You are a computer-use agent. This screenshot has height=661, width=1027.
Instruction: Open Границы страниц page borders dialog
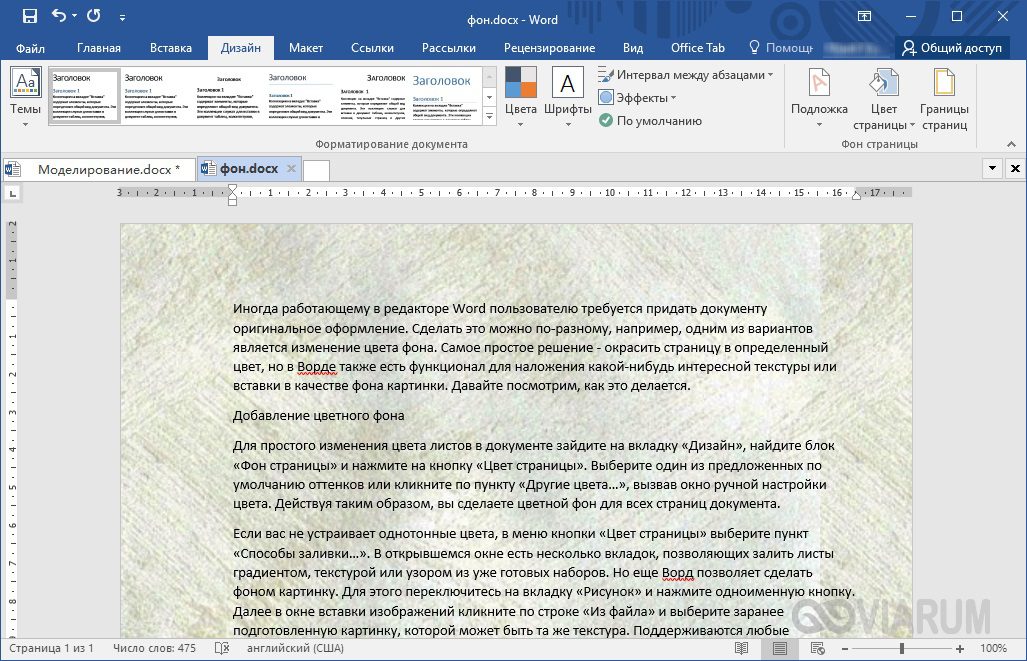[944, 99]
